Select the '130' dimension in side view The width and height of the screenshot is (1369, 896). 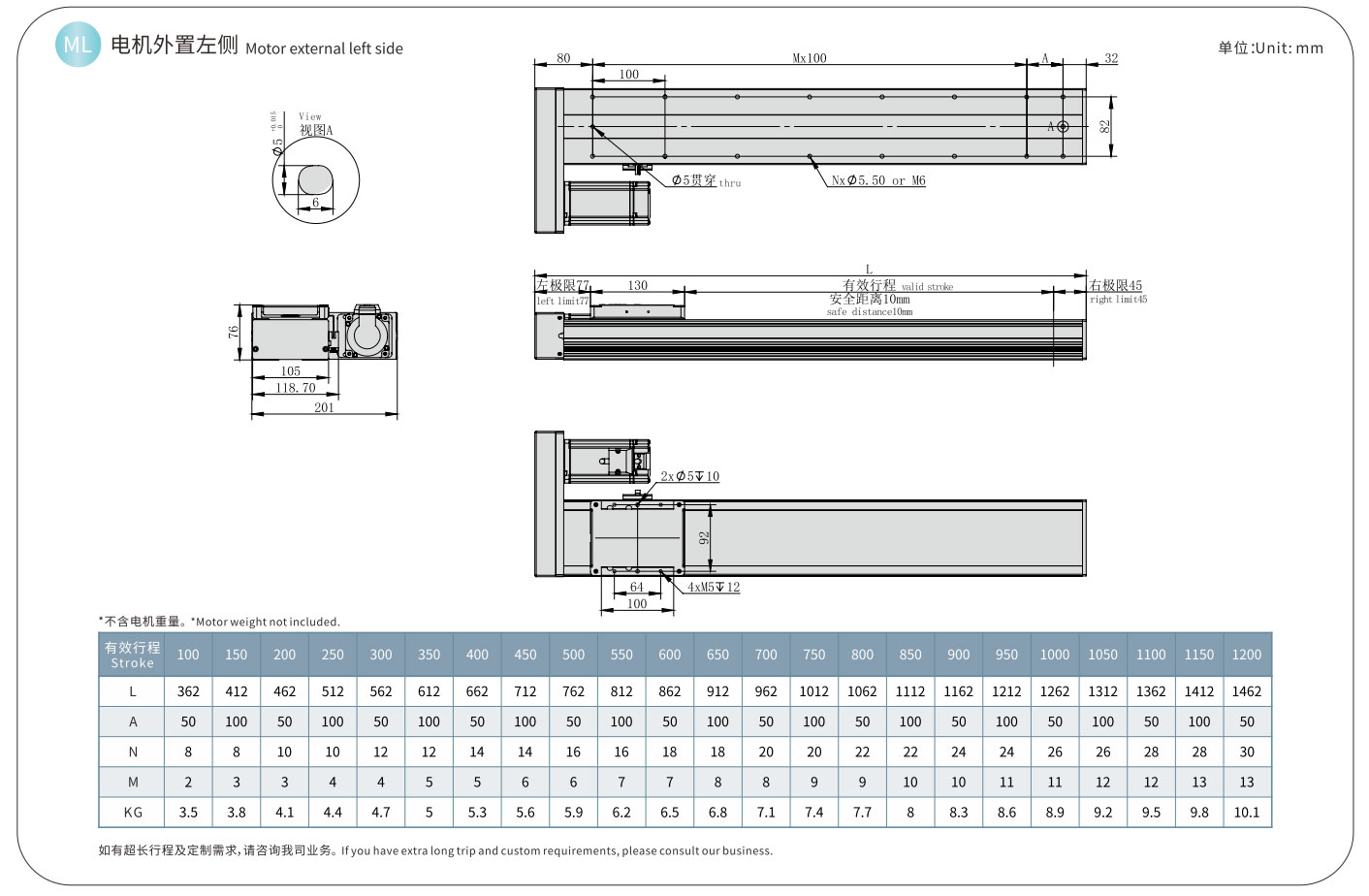(x=637, y=285)
